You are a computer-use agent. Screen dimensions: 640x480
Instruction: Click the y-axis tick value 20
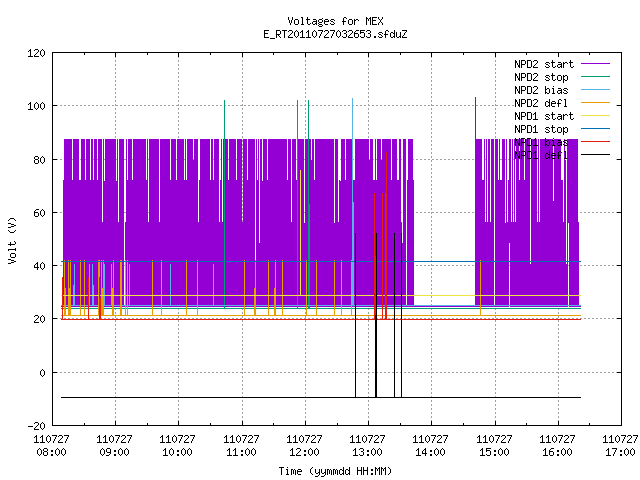click(40, 319)
